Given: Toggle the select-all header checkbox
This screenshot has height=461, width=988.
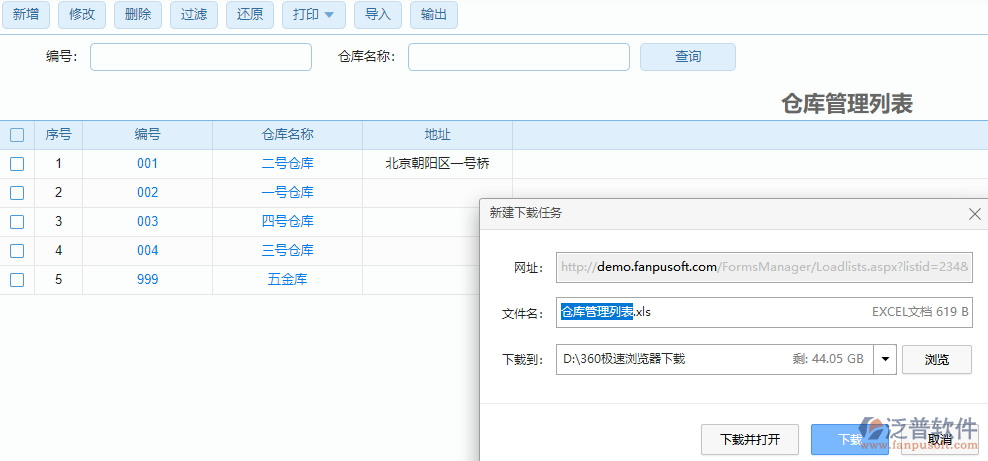Looking at the screenshot, I should click(17, 135).
